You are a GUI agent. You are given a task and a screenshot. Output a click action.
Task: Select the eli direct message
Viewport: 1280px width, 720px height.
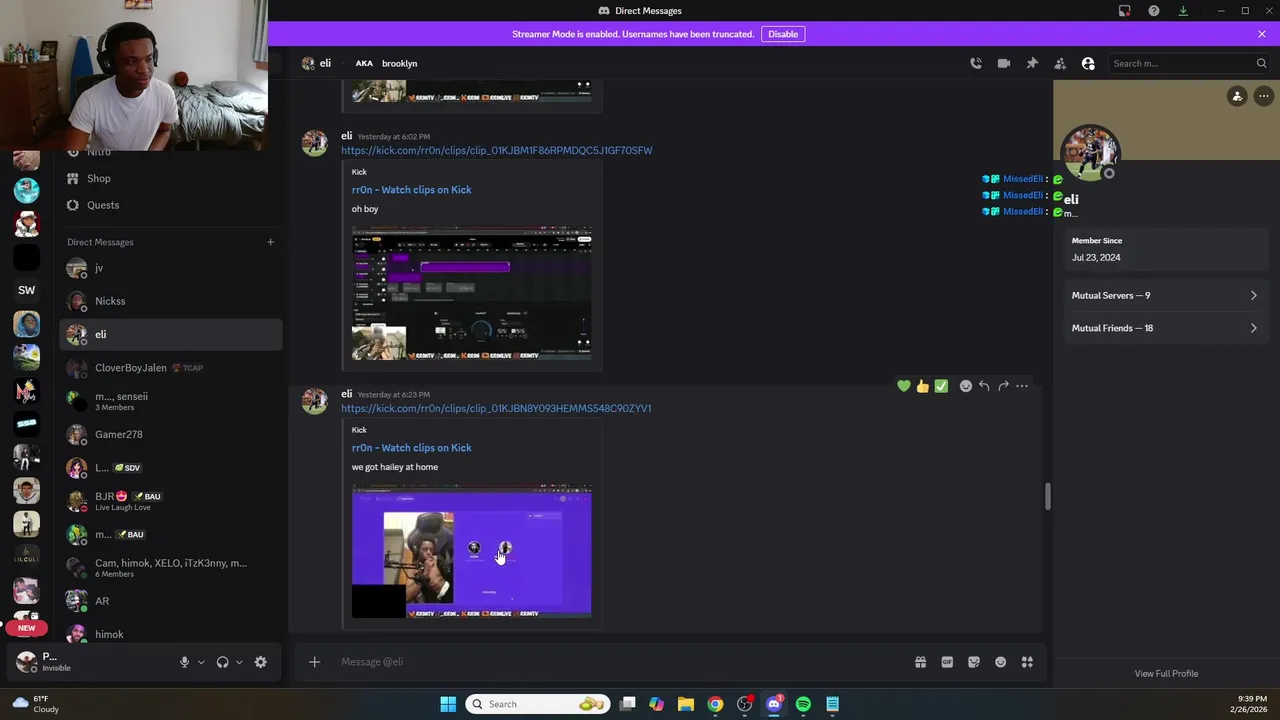[171, 334]
